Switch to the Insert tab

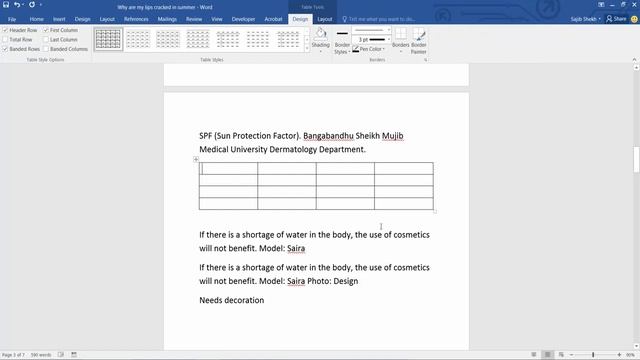59,19
